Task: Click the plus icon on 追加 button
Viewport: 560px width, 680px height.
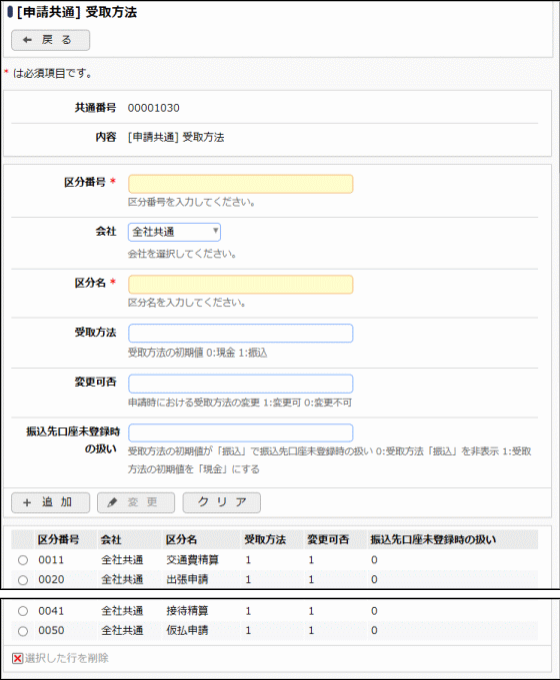Action: pyautogui.click(x=27, y=503)
